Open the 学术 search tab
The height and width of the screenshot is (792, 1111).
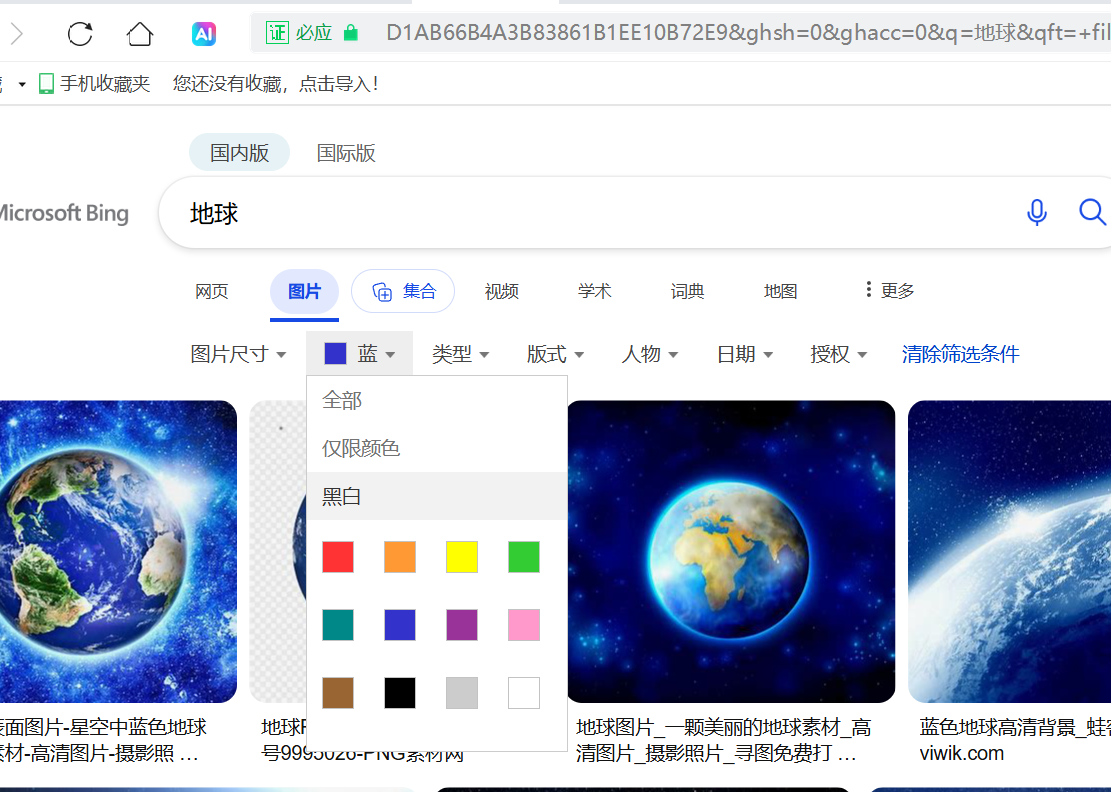tap(594, 291)
